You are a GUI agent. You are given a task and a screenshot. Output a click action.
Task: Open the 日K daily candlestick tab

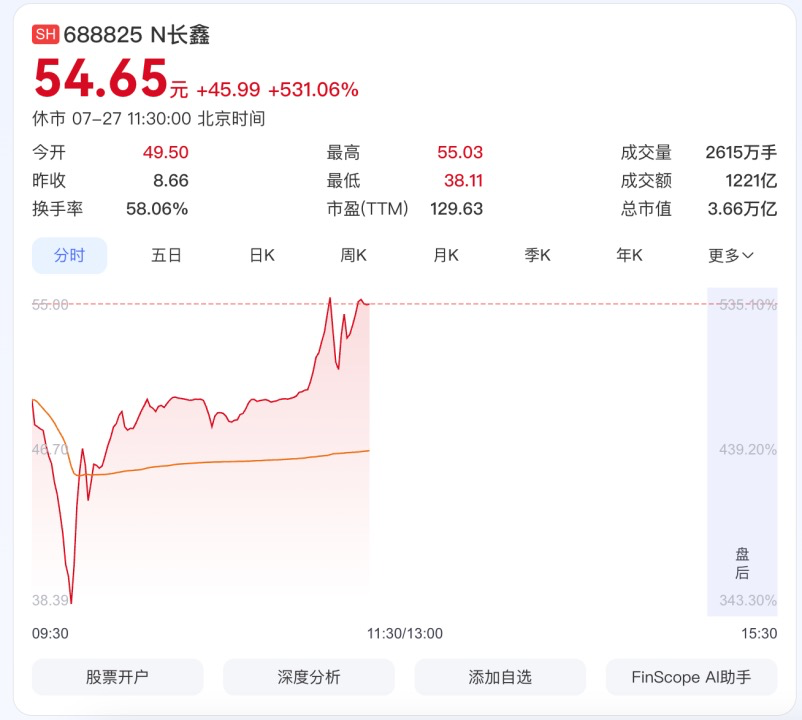[x=262, y=255]
